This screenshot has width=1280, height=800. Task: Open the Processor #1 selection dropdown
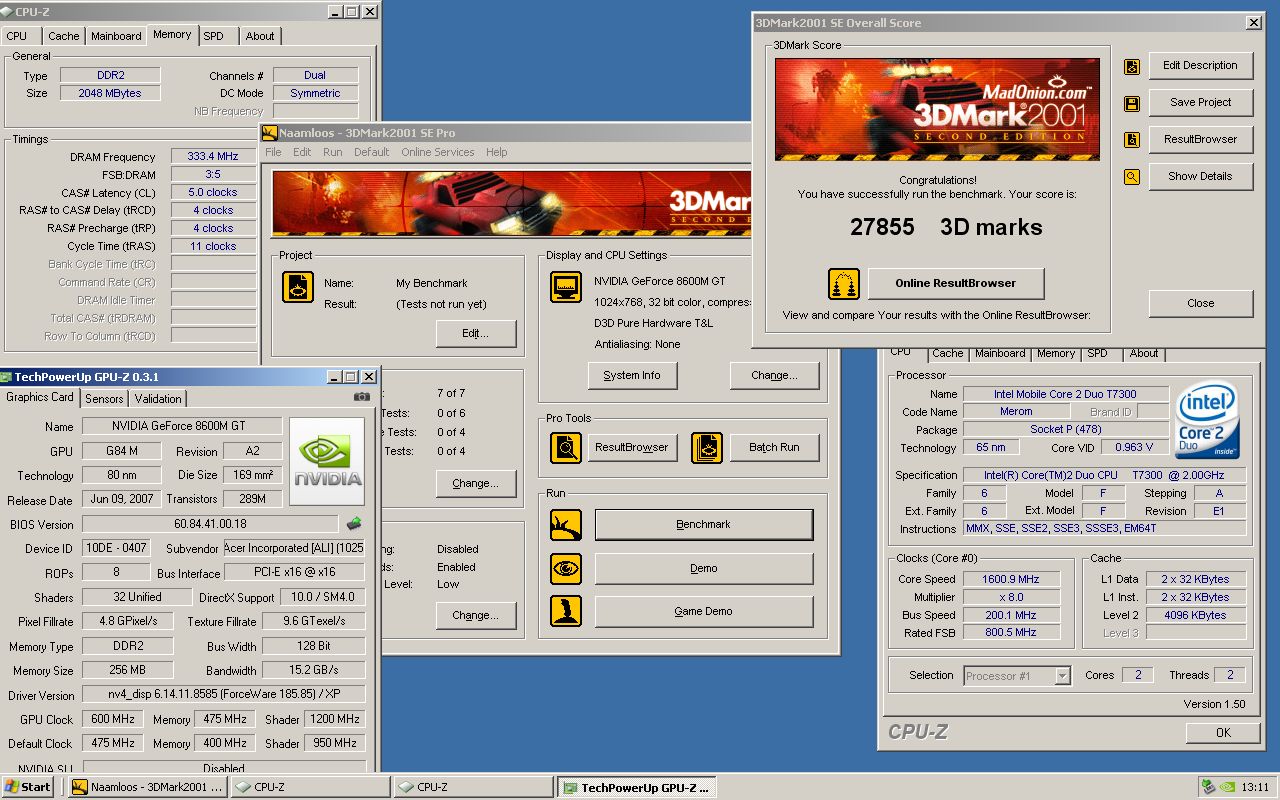pyautogui.click(x=1062, y=676)
